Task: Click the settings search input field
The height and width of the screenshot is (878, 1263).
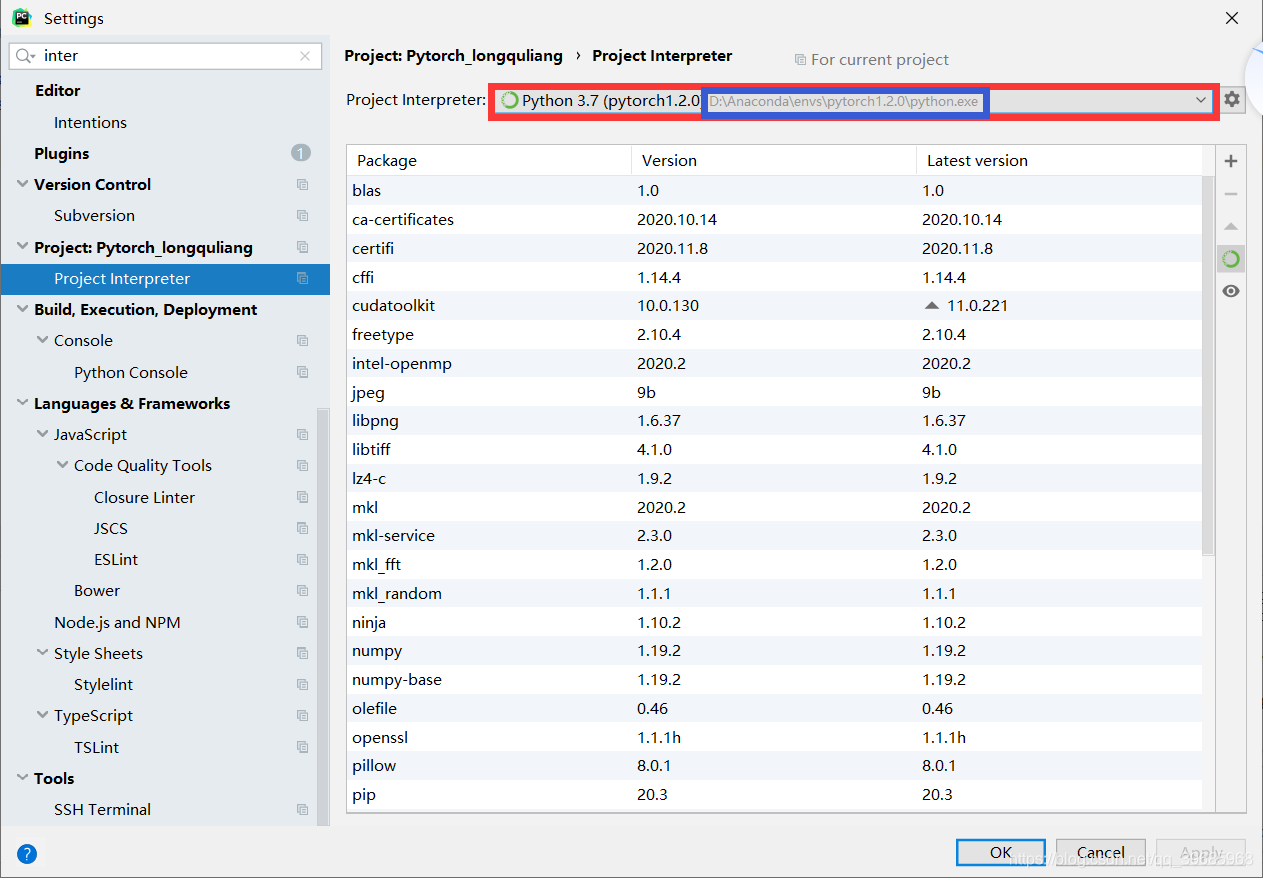Action: click(165, 56)
